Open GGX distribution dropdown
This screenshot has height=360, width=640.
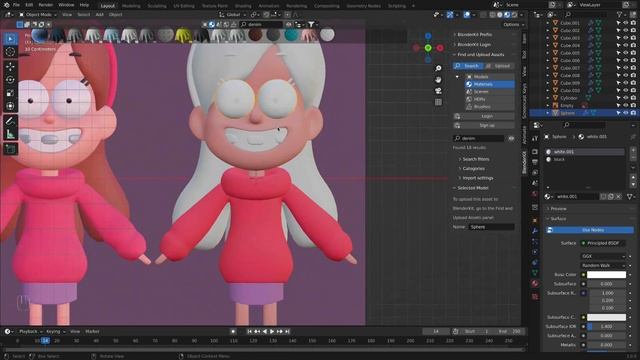point(603,256)
